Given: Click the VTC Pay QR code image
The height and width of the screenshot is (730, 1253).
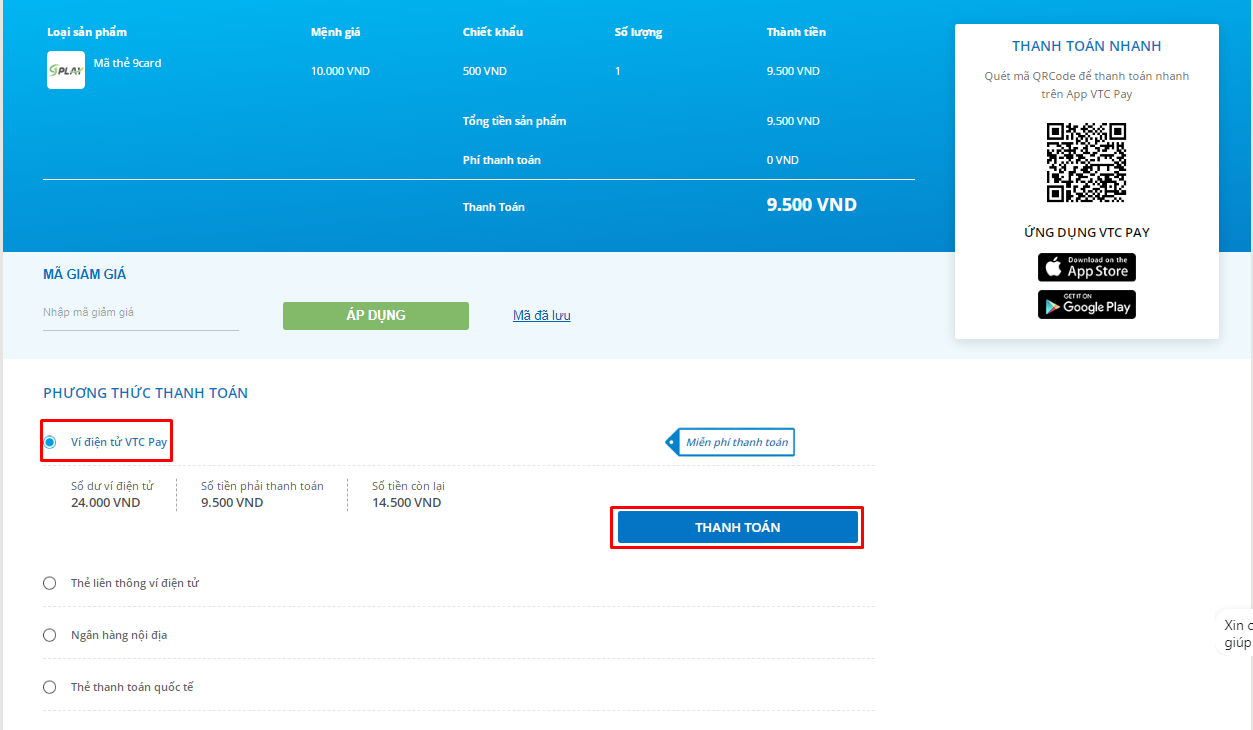Looking at the screenshot, I should pos(1086,163).
